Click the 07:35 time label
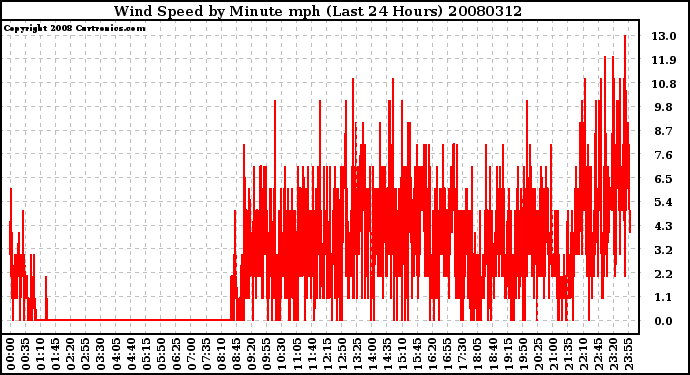The width and height of the screenshot is (690, 375). 206,354
